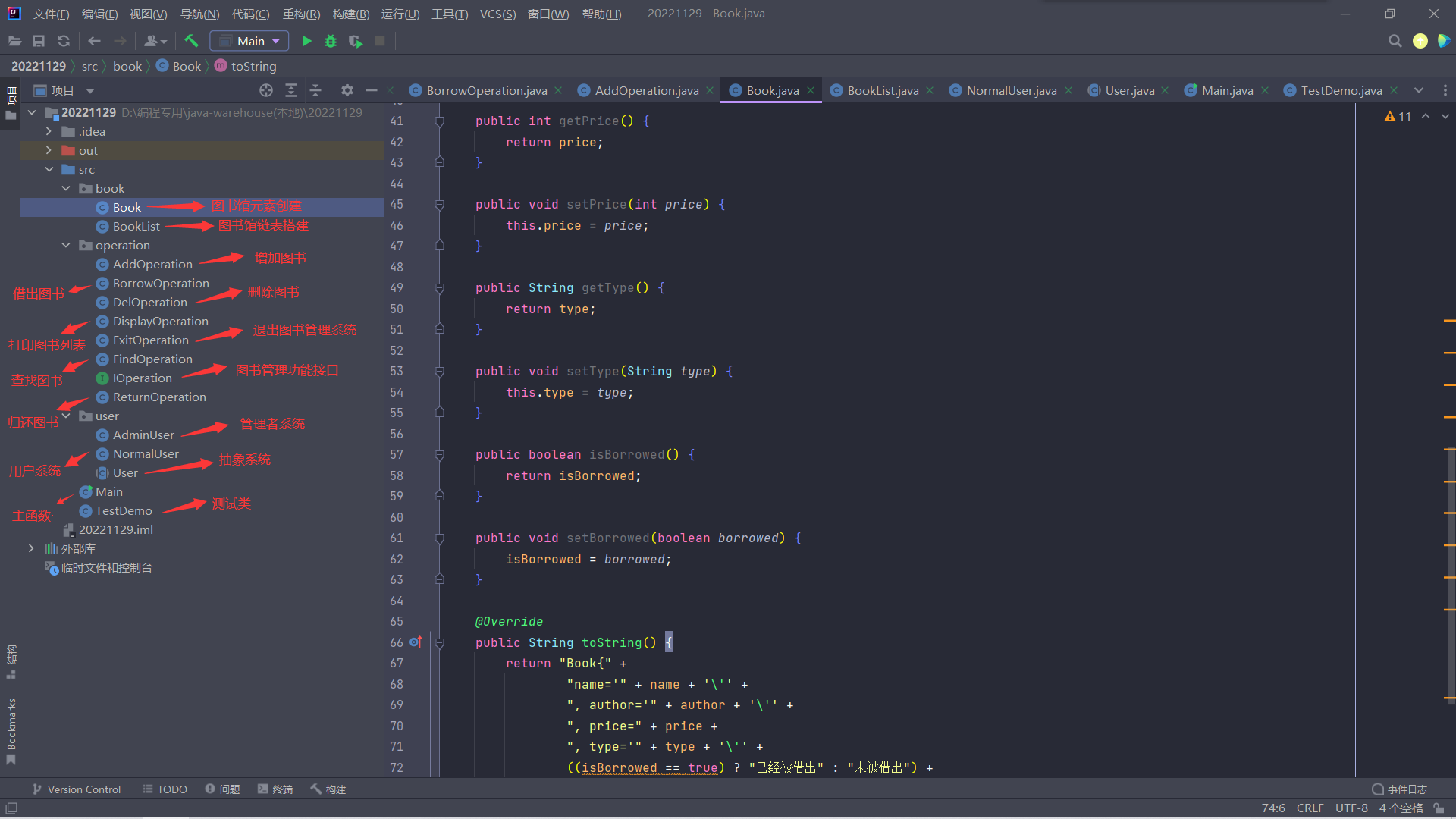Click the Build hammer icon

tap(191, 41)
